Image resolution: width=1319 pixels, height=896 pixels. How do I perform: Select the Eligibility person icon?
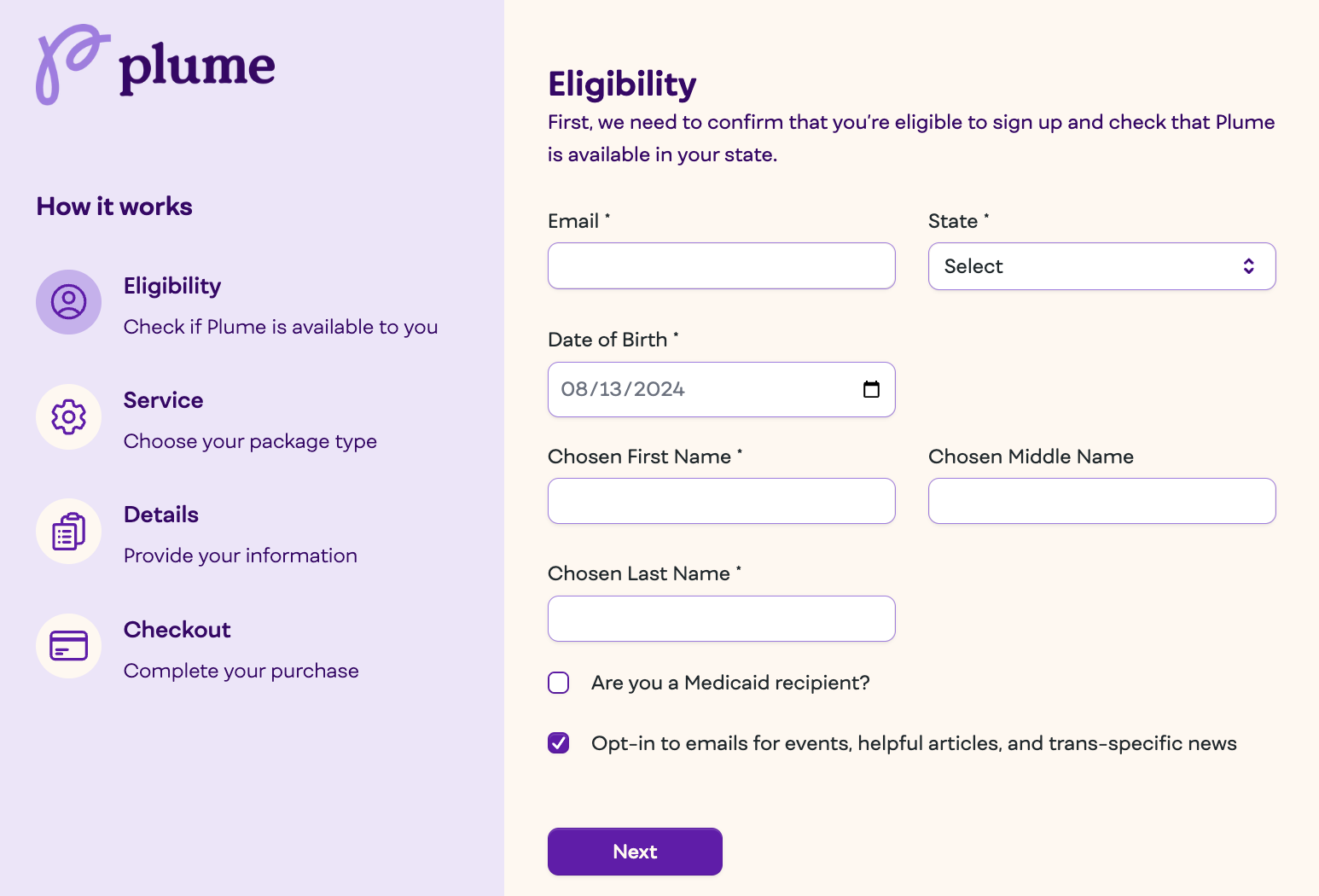coord(68,302)
